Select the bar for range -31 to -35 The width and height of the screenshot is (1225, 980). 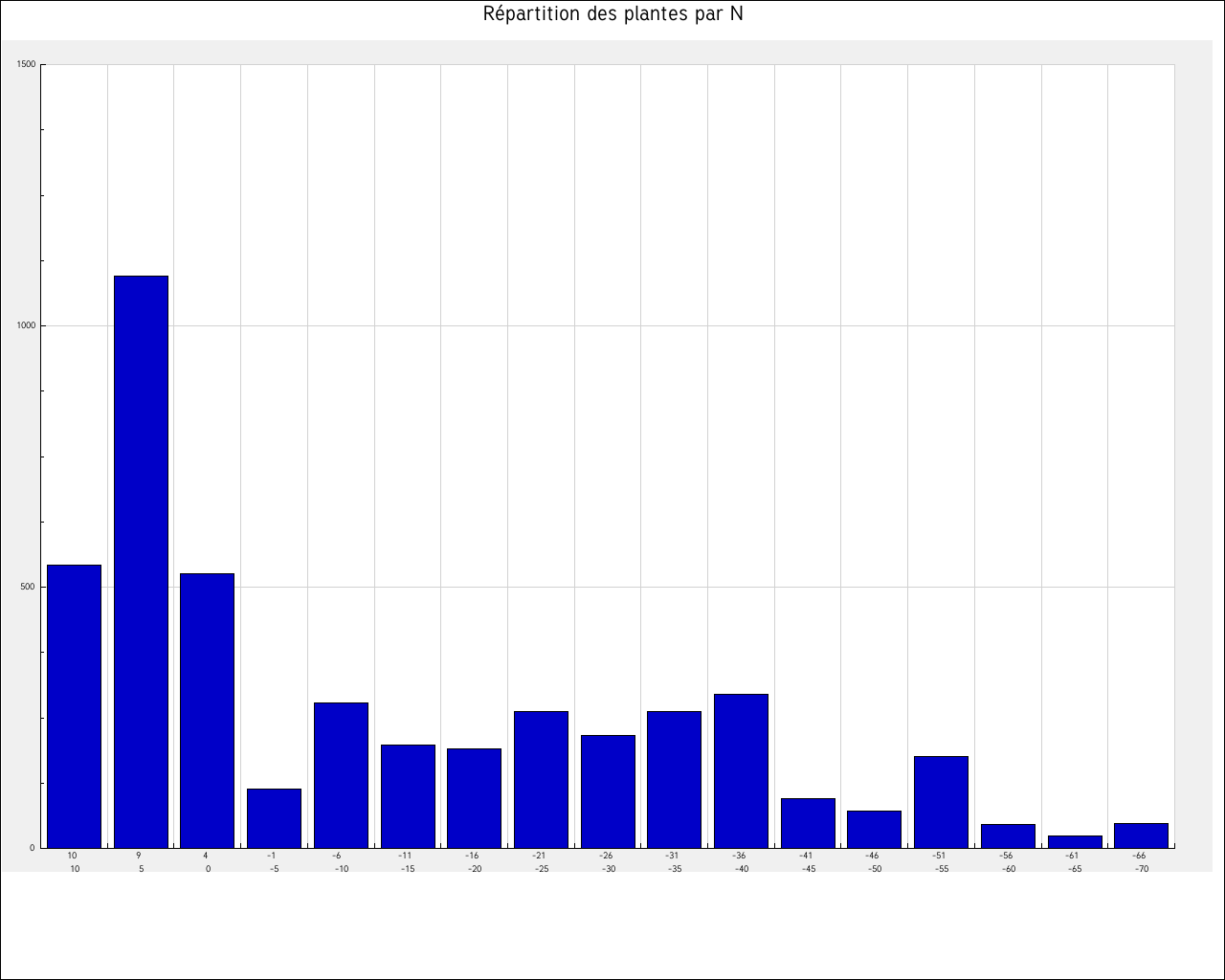(674, 779)
